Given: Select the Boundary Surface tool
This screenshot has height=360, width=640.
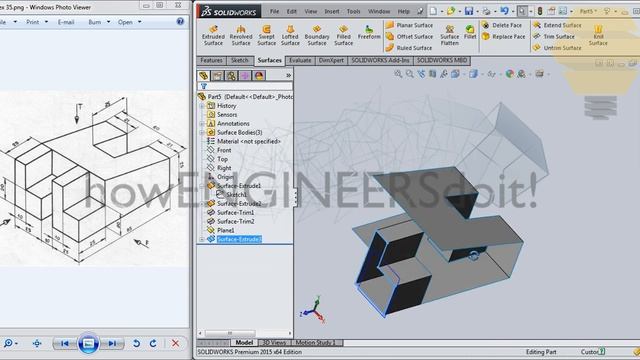Looking at the screenshot, I should 317,36.
